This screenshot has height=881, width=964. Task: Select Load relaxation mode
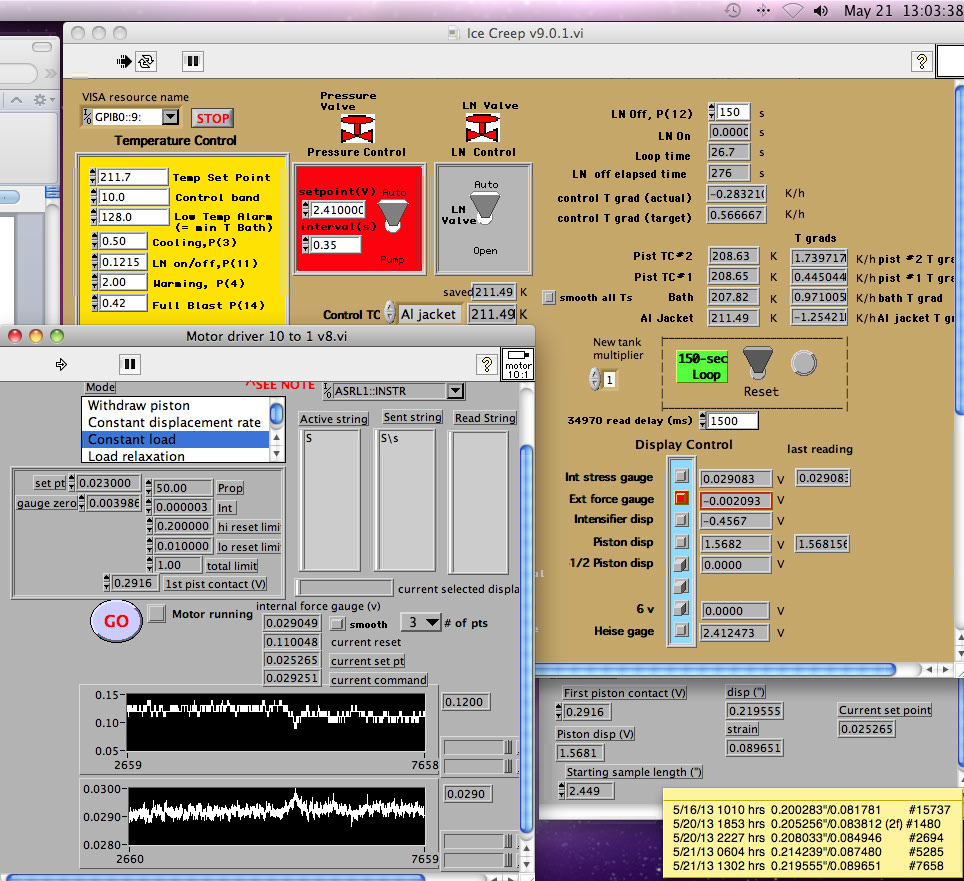coord(136,456)
